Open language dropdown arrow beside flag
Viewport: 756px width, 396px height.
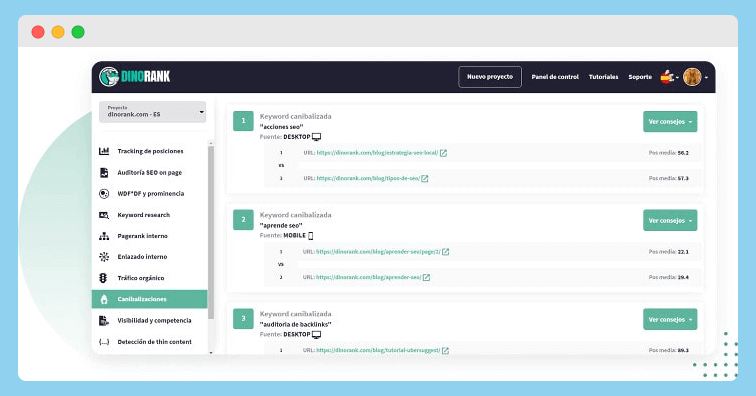tap(677, 77)
